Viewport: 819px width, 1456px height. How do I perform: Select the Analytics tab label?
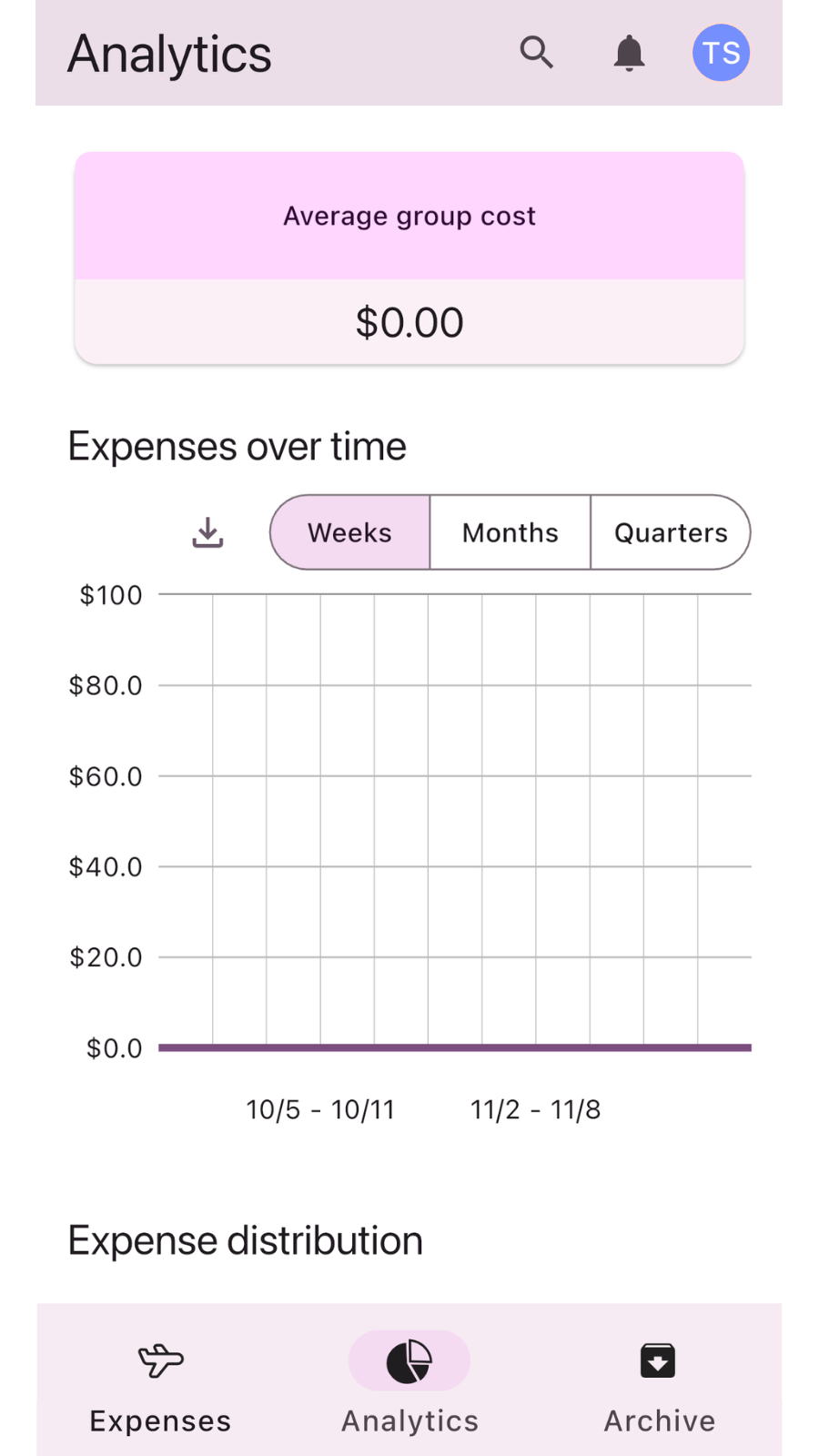pos(410,1421)
